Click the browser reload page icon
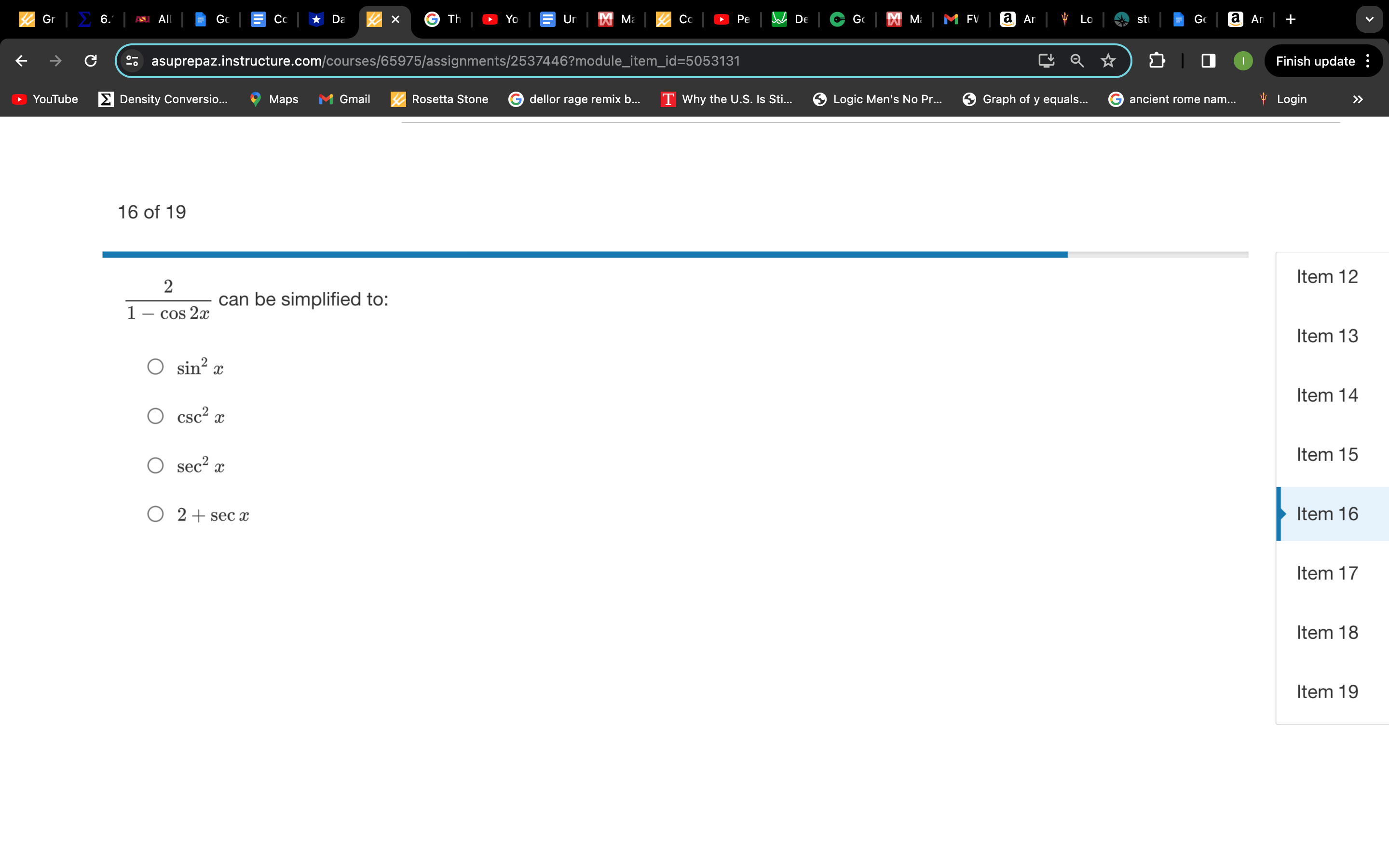This screenshot has width=1389, height=868. 91,61
